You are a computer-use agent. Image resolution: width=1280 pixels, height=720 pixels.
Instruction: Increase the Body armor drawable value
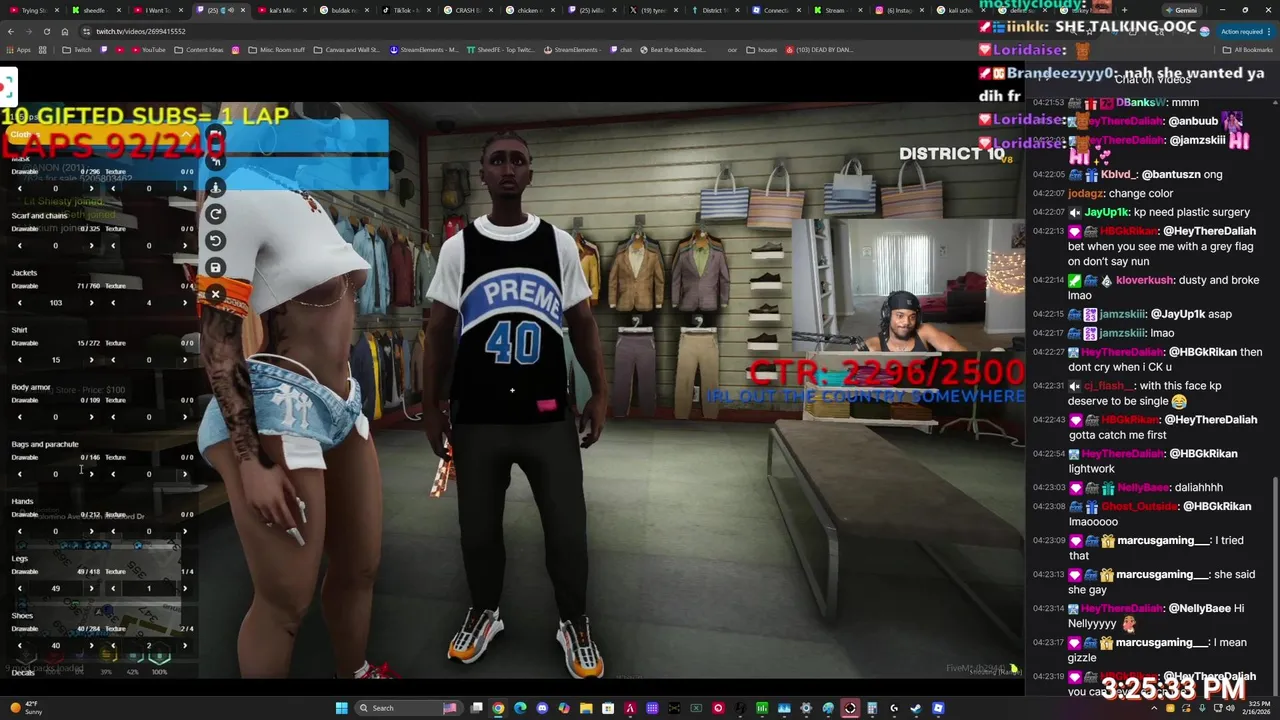point(91,417)
